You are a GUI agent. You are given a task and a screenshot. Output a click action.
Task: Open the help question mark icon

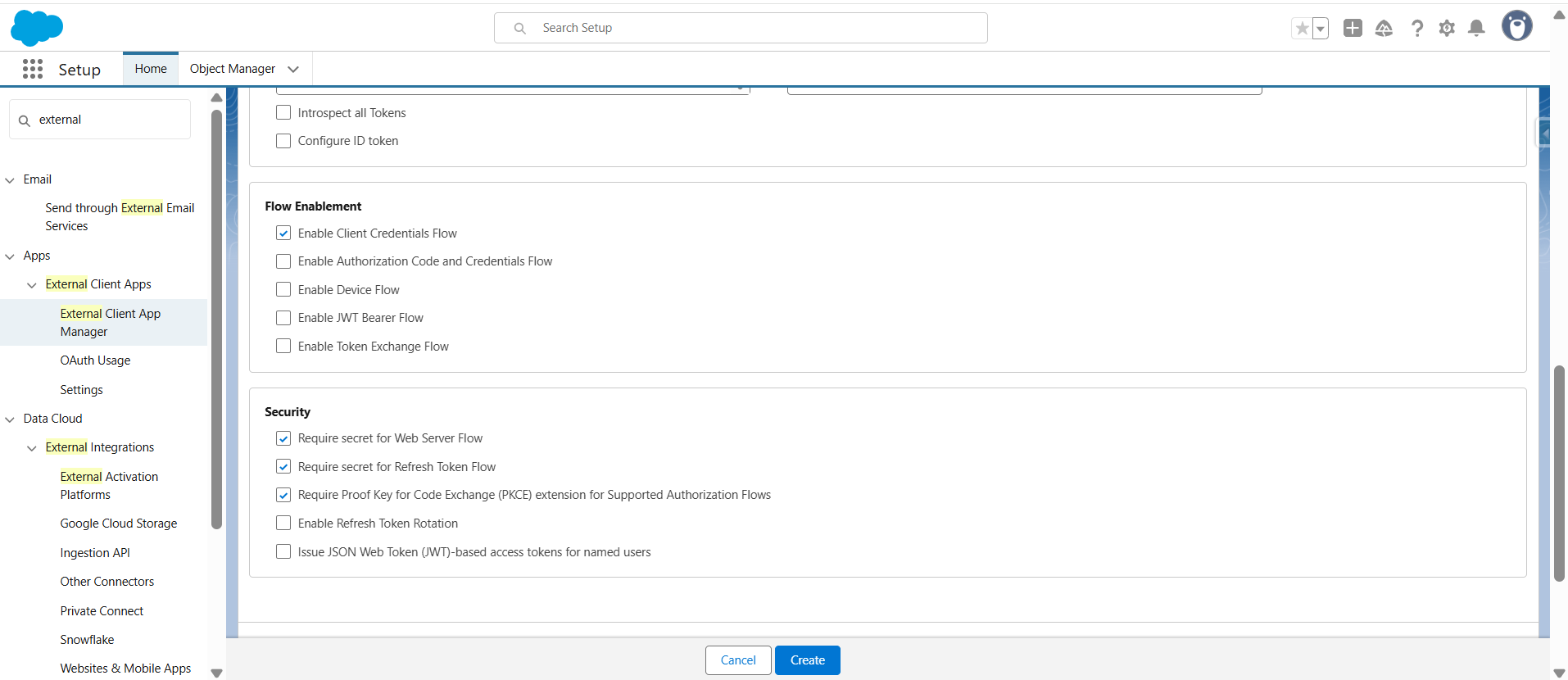(1416, 29)
